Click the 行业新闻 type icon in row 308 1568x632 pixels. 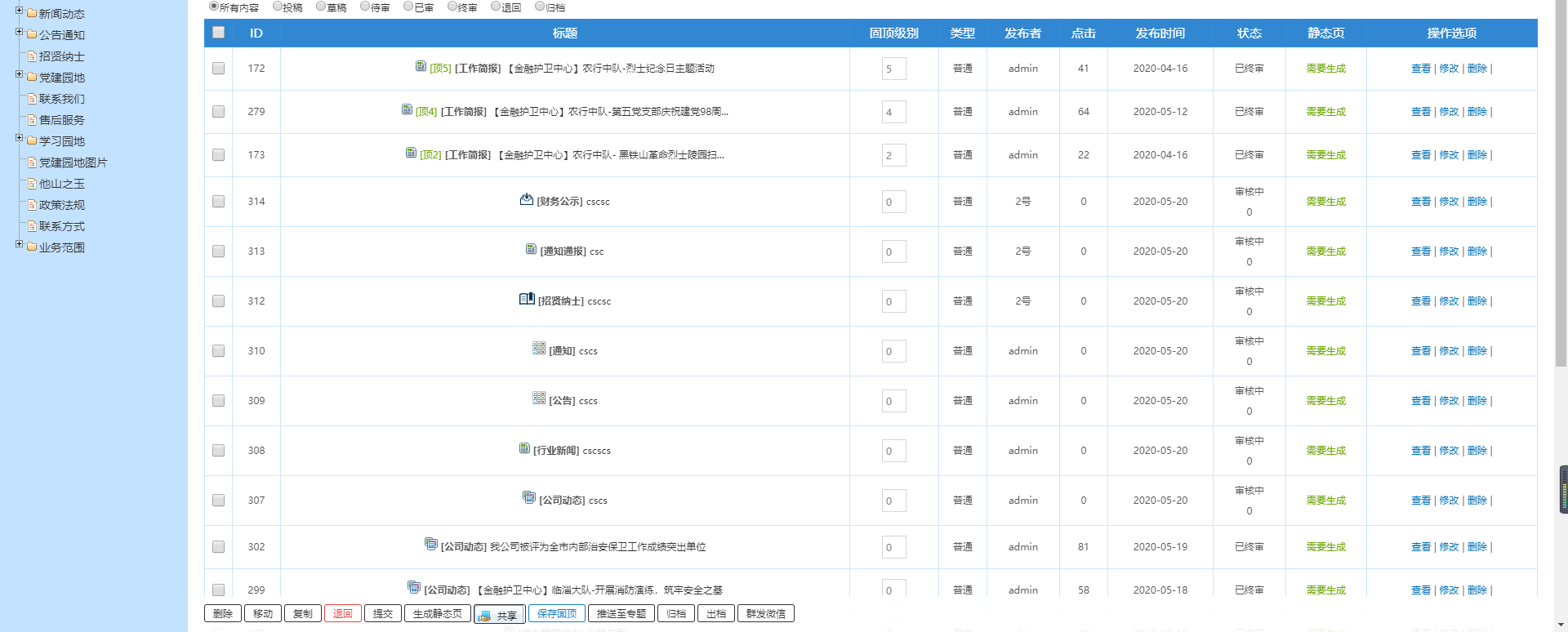click(x=524, y=448)
